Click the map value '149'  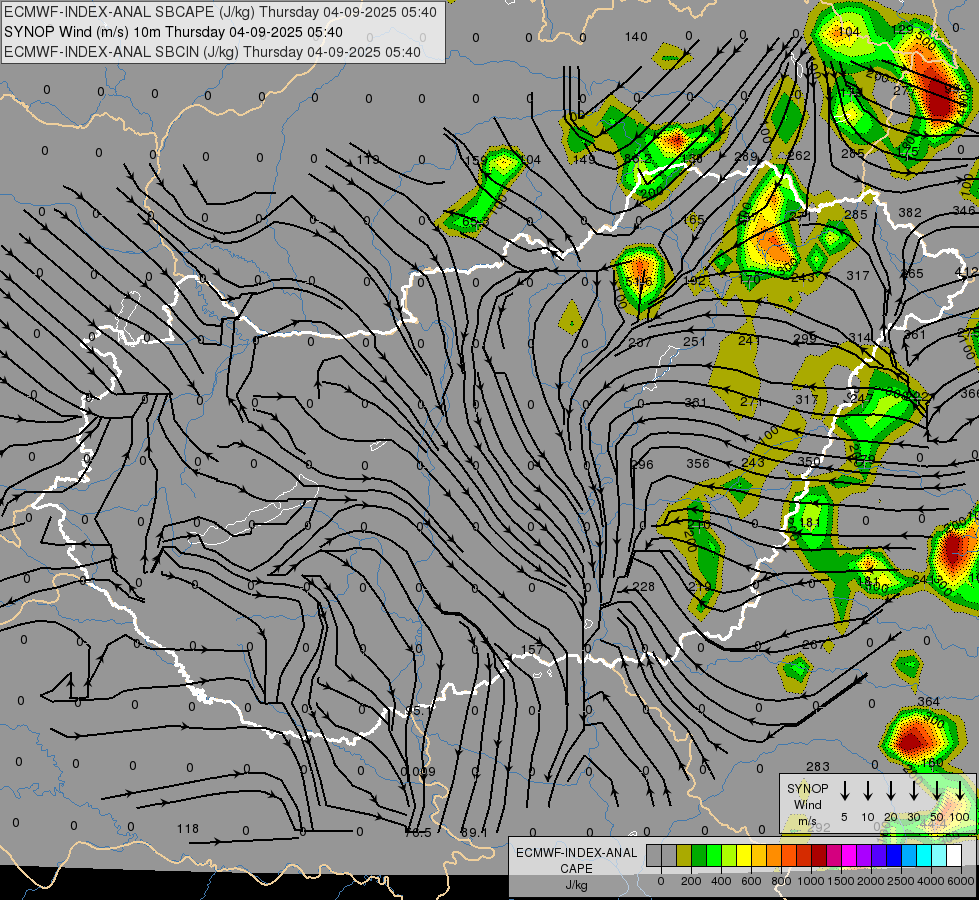coord(584,159)
